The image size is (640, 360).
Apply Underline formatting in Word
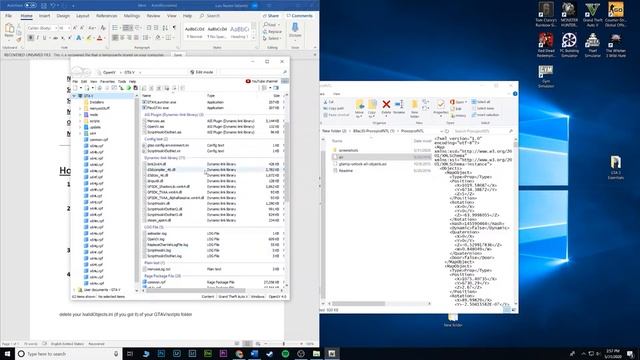tap(44, 38)
